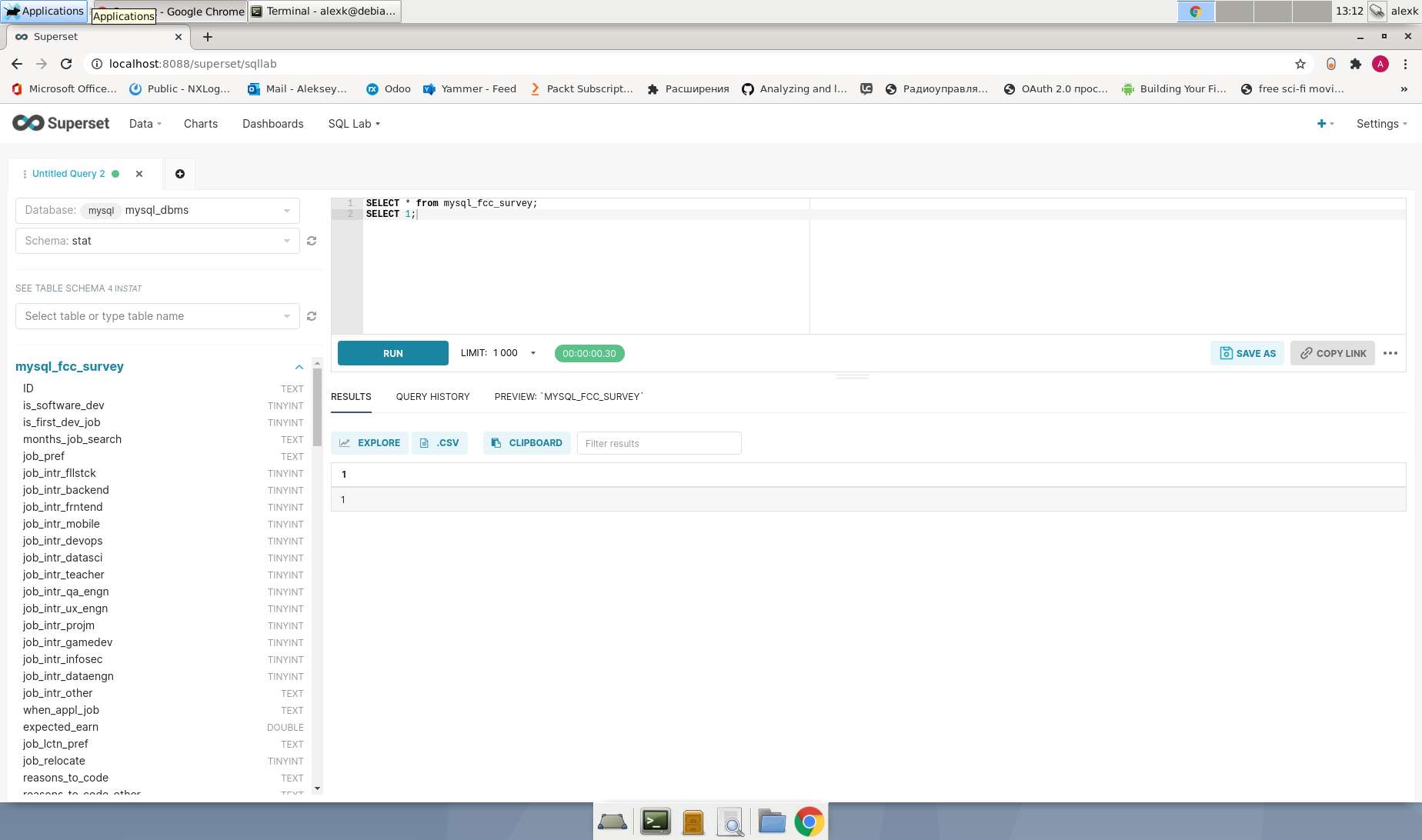The height and width of the screenshot is (840, 1422).
Task: Refresh the schema list
Action: (x=312, y=240)
